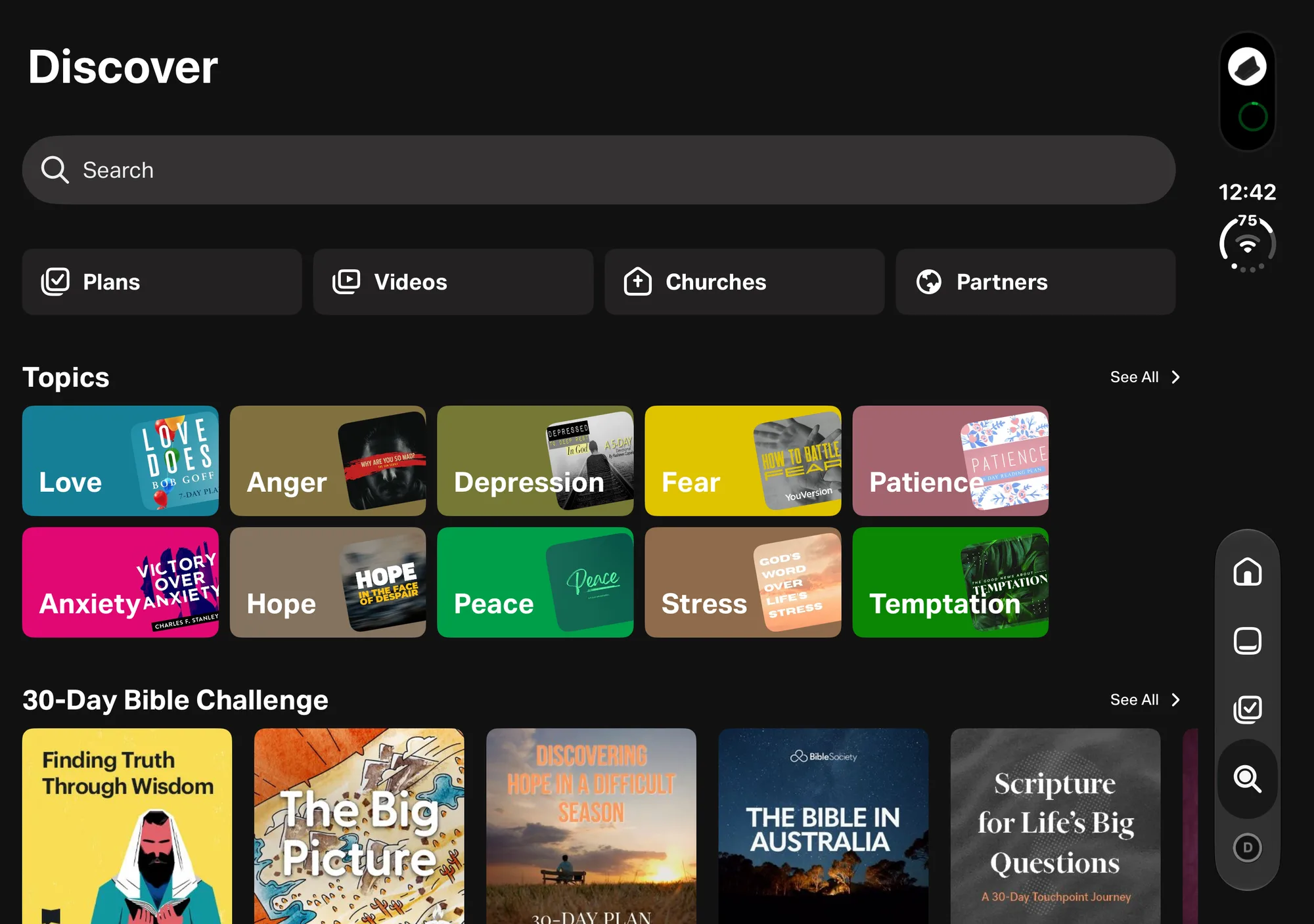
Task: Select the Discover magnifier icon in sidebar
Action: pyautogui.click(x=1247, y=779)
